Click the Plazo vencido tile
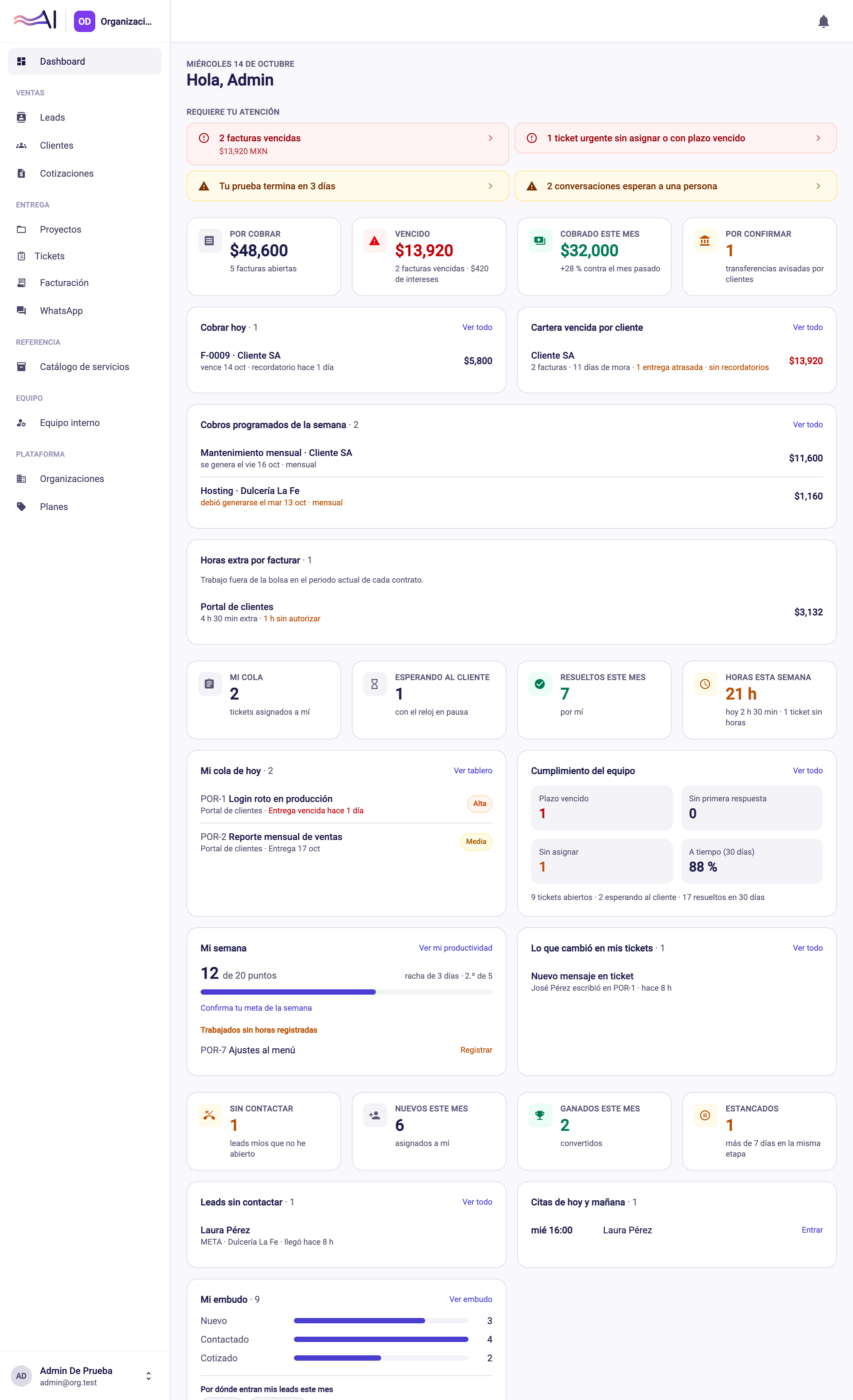The image size is (853, 1400). (x=602, y=807)
